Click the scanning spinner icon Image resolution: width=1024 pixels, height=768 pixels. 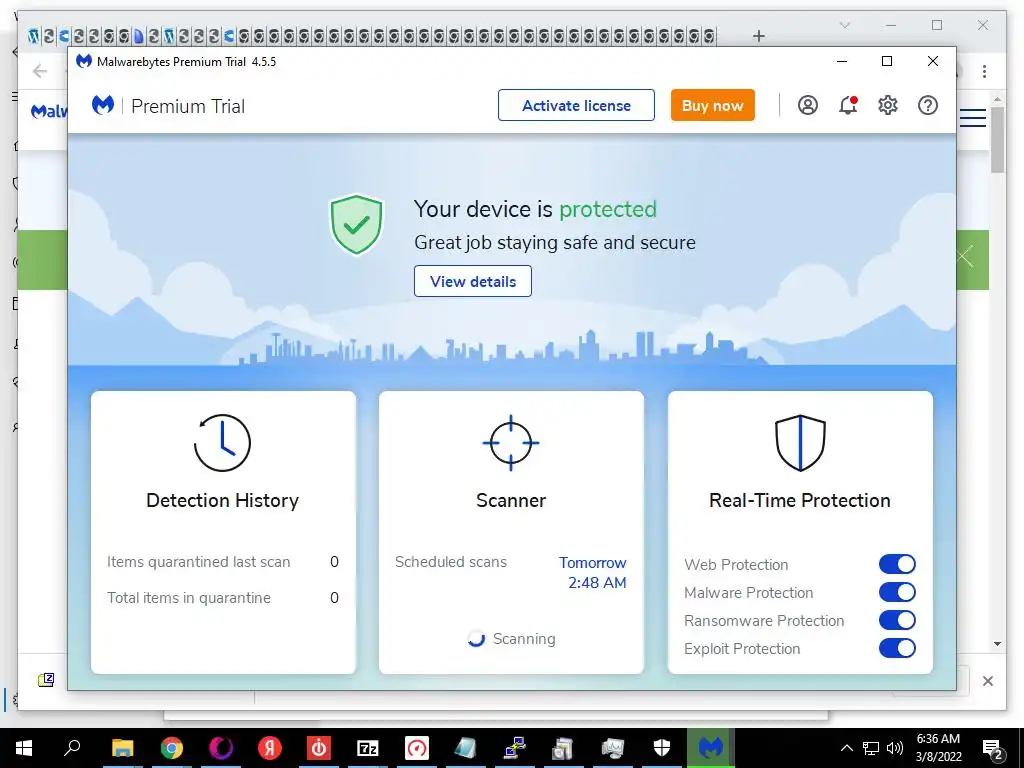(x=476, y=639)
